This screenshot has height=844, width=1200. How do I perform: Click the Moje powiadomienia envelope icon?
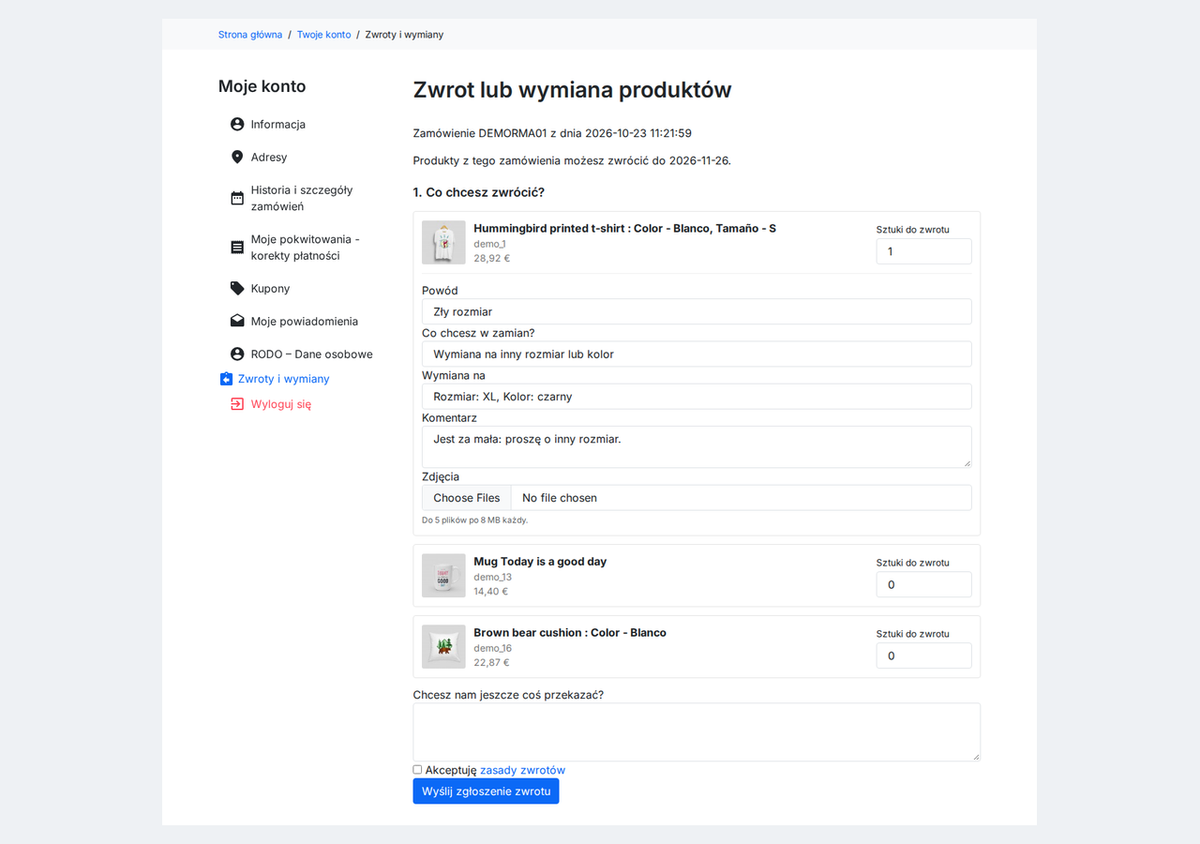pos(237,321)
